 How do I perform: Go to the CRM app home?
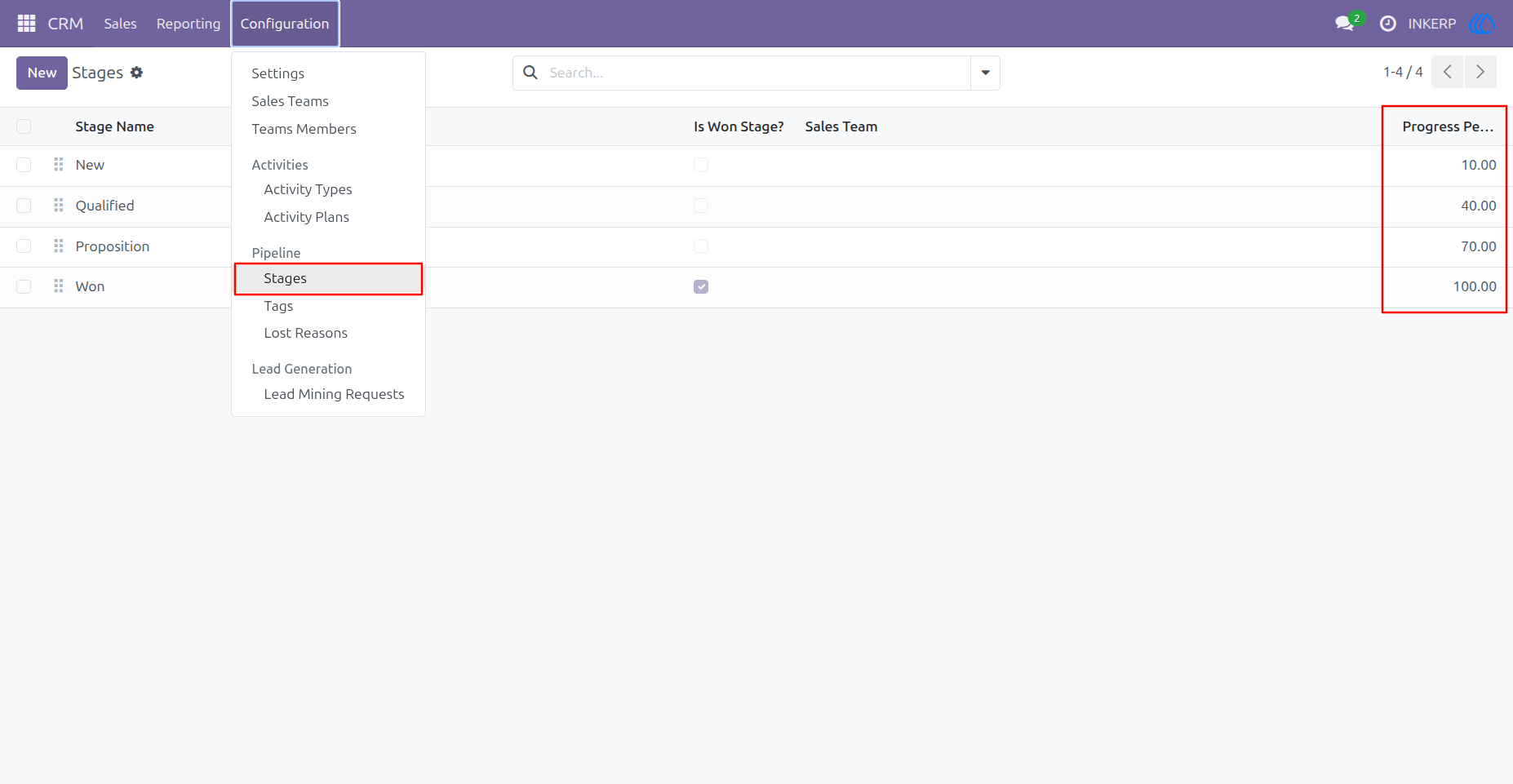pyautogui.click(x=65, y=24)
